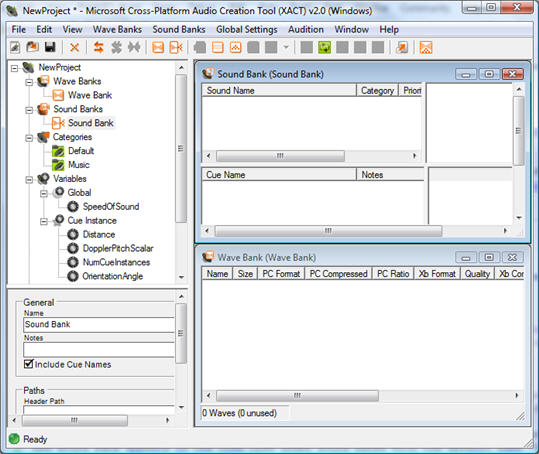
Task: Click the orange arrow export toolbar icon
Action: point(402,47)
